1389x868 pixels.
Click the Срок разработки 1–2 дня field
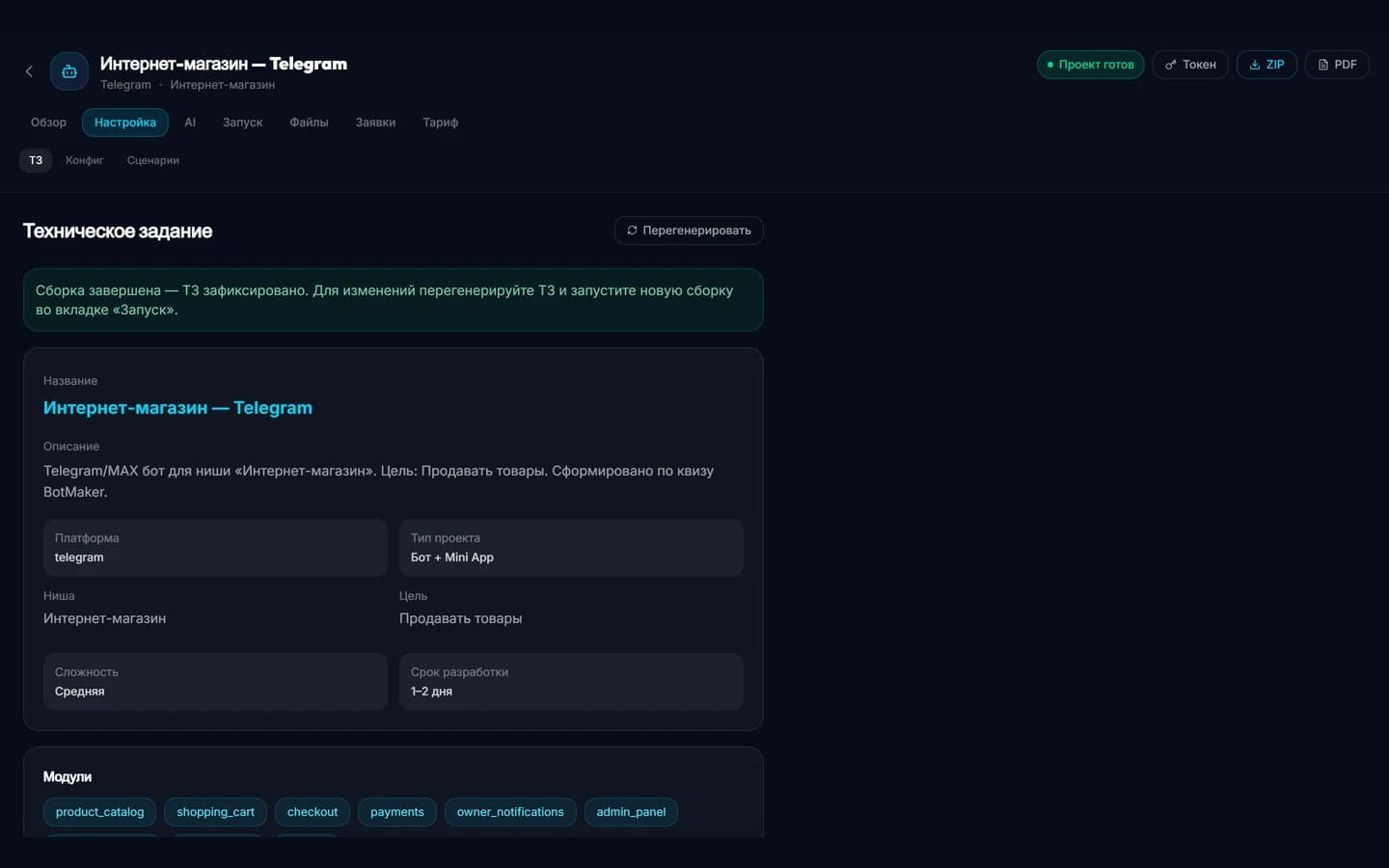[x=571, y=682]
